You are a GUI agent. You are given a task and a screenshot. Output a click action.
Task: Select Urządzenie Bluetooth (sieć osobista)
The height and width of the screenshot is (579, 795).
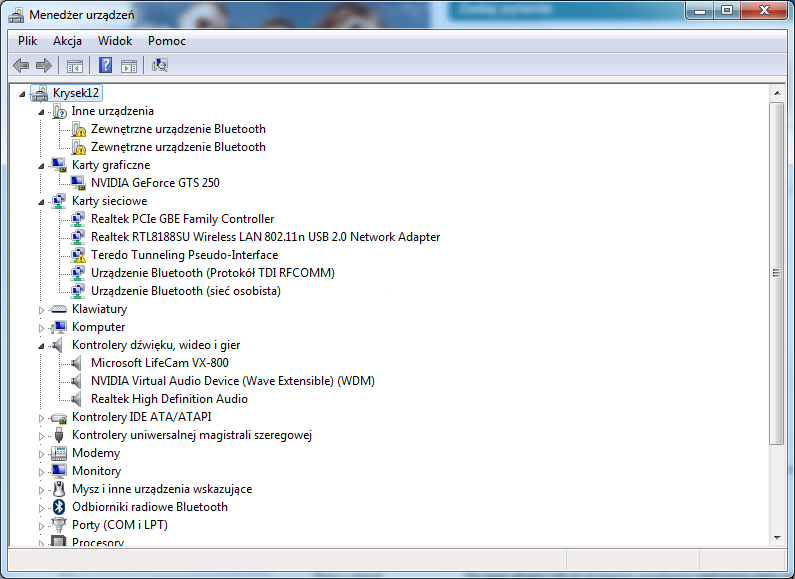[186, 291]
